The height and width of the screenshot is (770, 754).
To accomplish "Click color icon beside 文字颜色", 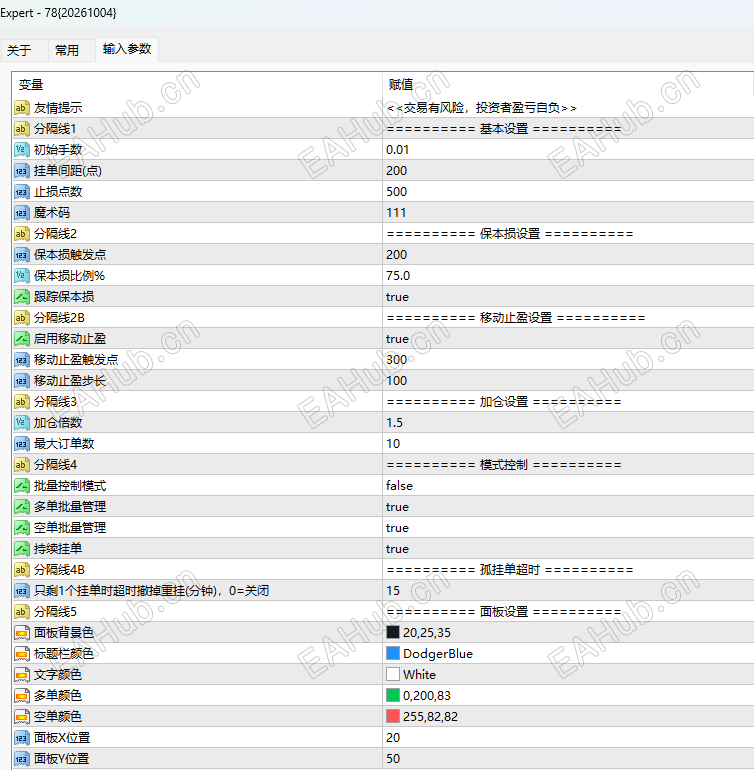I will 22,675.
